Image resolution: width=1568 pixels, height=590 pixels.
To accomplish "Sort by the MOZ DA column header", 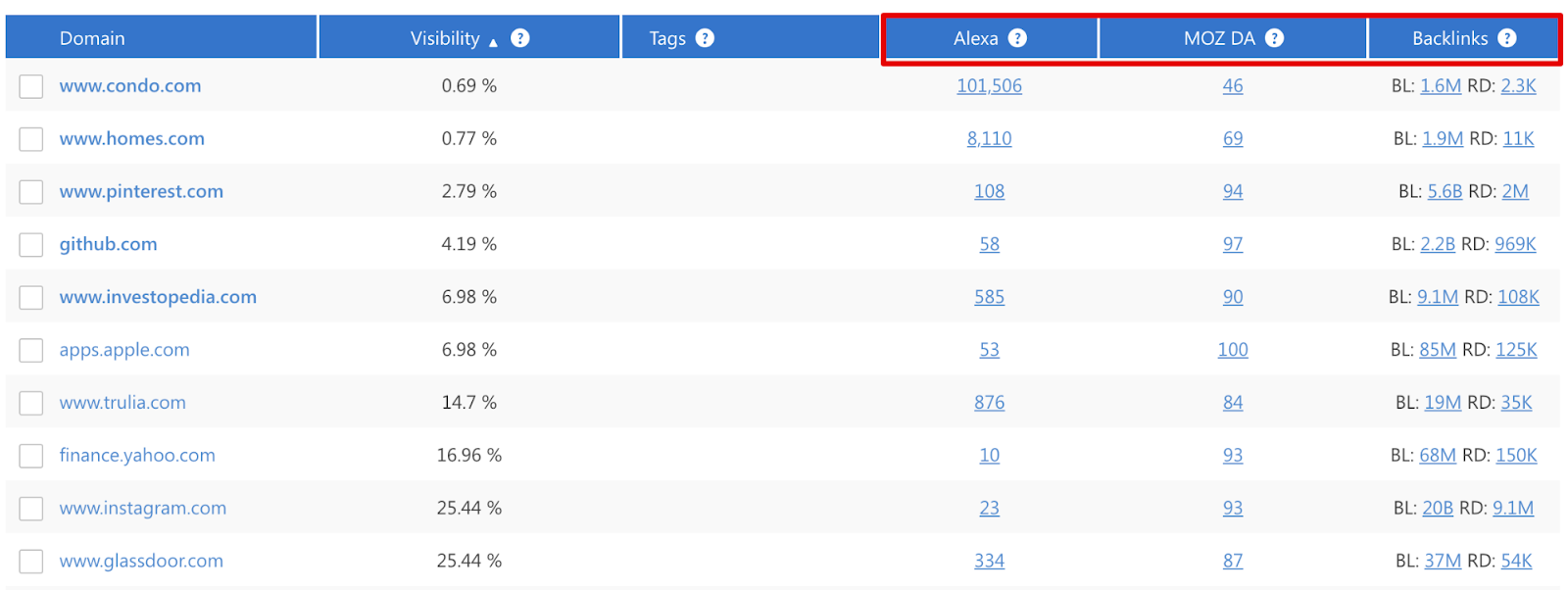I will [x=1233, y=37].
